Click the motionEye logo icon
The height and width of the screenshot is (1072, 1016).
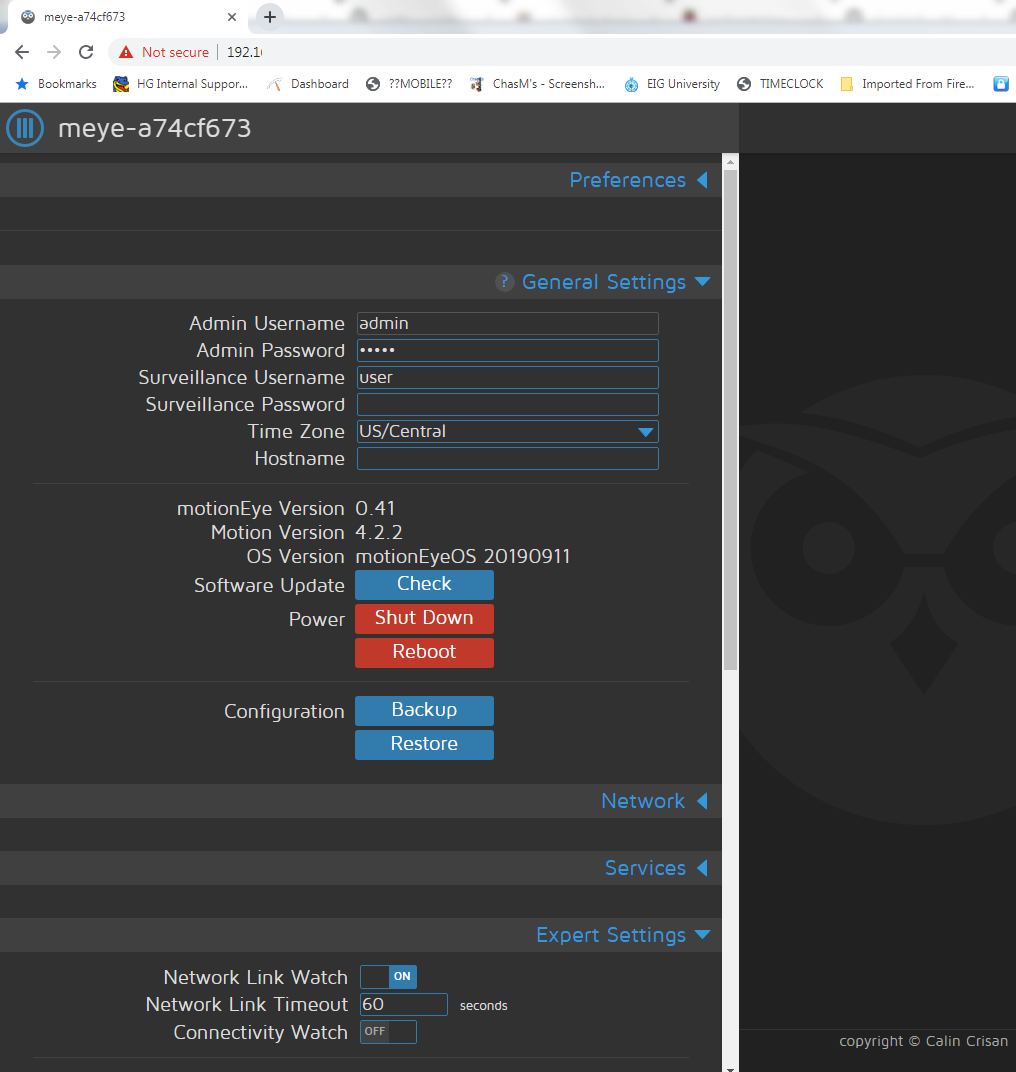[25, 128]
